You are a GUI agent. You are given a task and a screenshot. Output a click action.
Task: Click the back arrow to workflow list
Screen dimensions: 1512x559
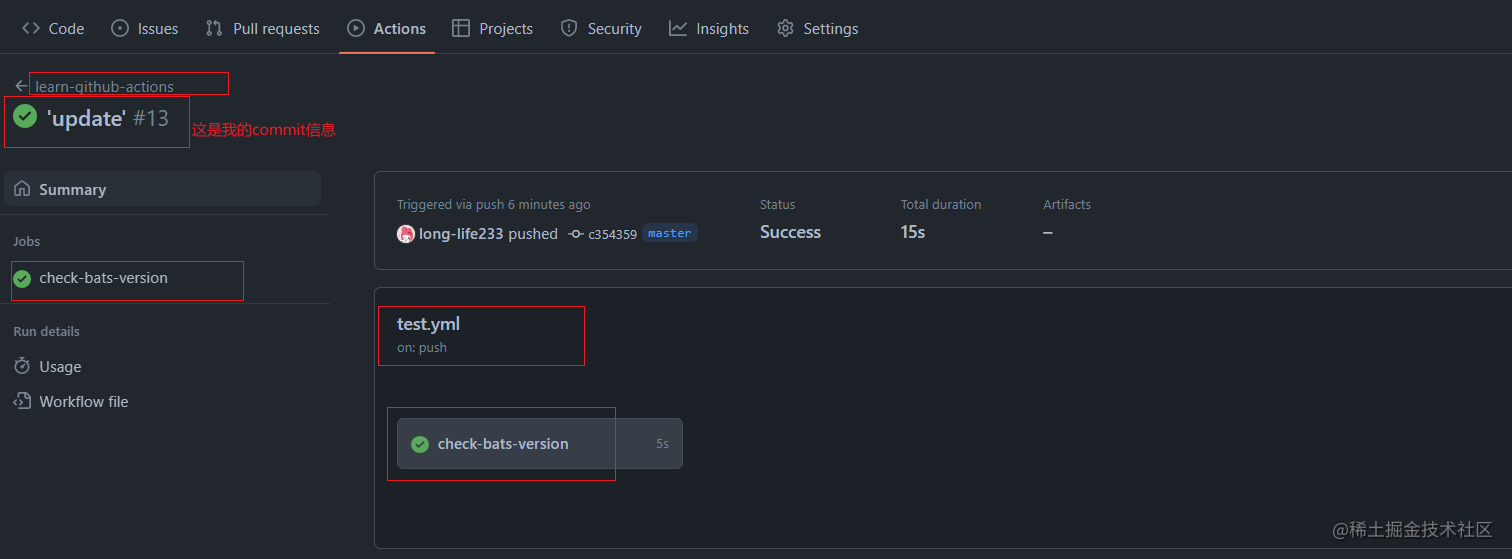[21, 86]
